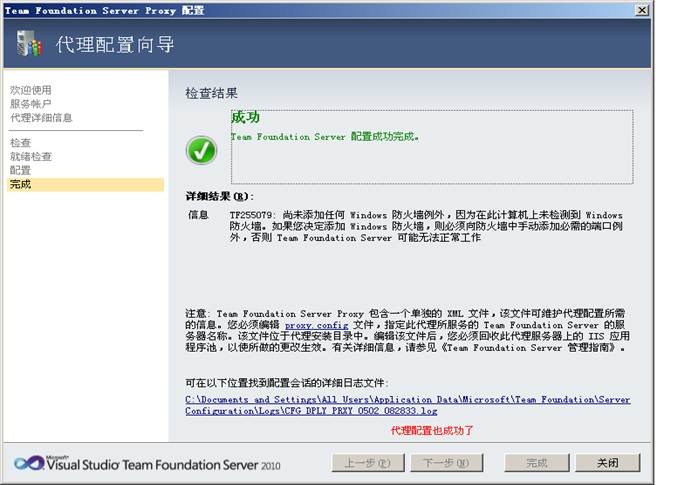698x485 pixels.
Task: Click the 完成 (Finish) button
Action: click(536, 463)
